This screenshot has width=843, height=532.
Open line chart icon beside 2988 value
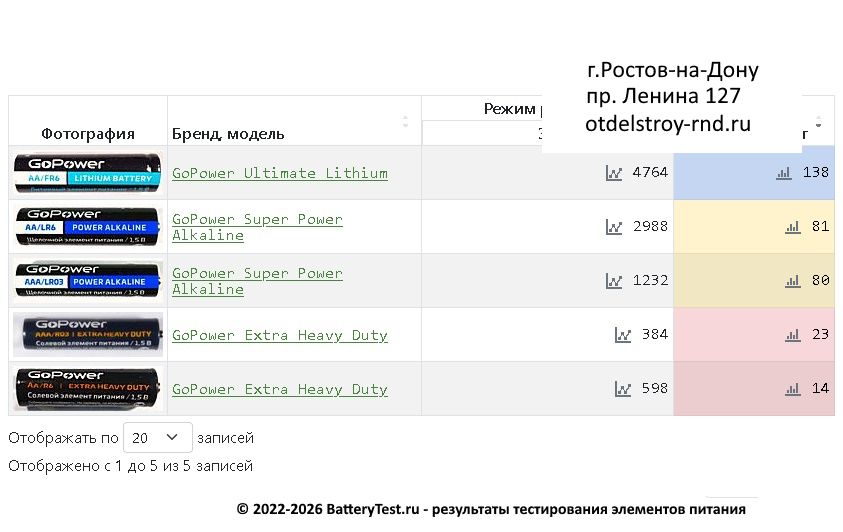point(614,227)
